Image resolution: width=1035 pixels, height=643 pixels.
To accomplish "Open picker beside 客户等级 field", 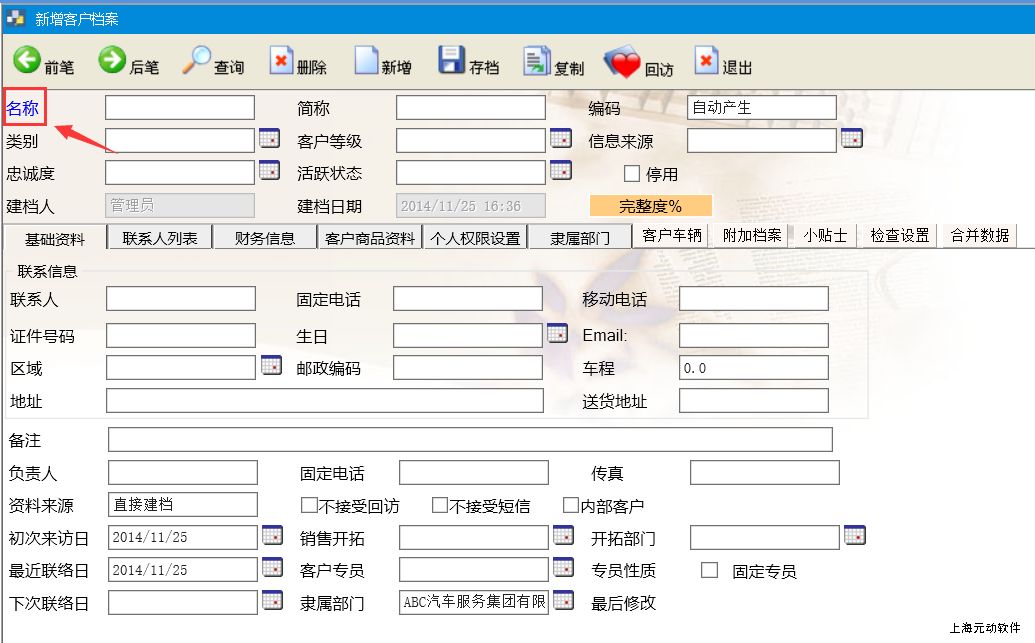I will [x=560, y=139].
